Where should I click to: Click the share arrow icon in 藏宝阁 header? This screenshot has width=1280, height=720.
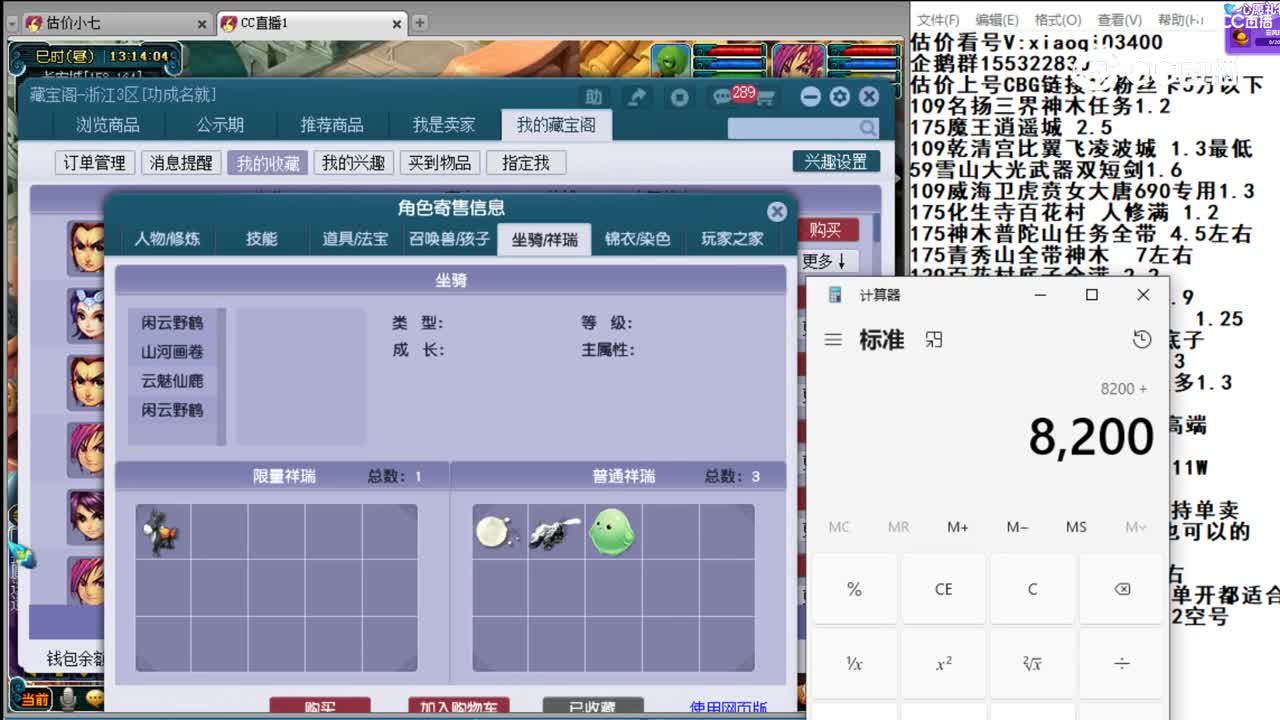[x=637, y=97]
